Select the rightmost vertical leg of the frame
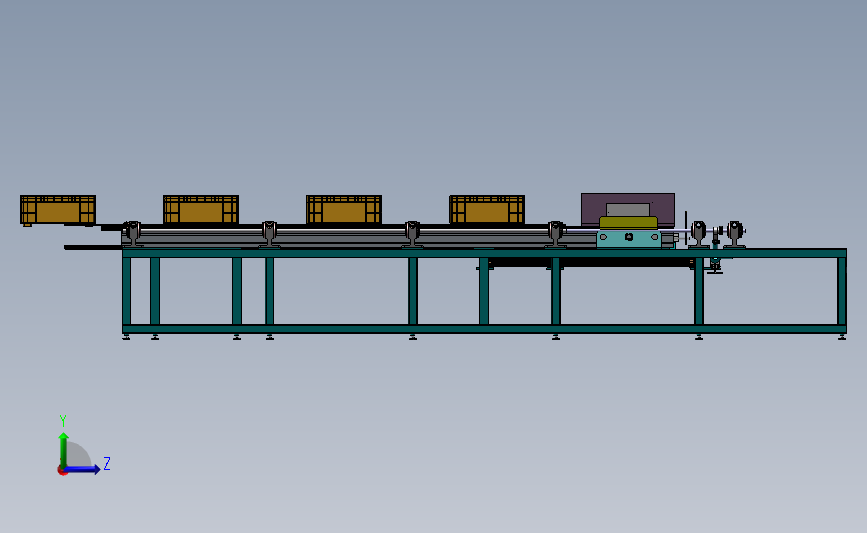Viewport: 867px width, 533px height. (842, 291)
